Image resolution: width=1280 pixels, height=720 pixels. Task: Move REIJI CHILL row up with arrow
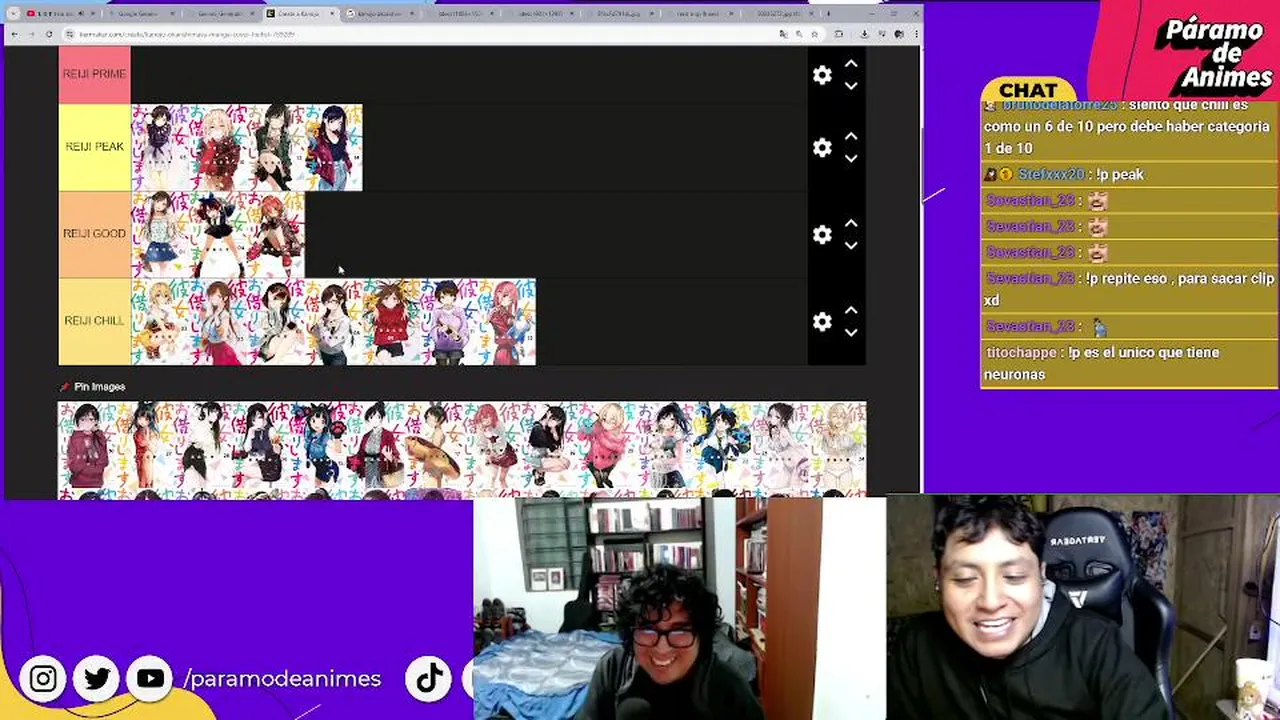pyautogui.click(x=851, y=311)
